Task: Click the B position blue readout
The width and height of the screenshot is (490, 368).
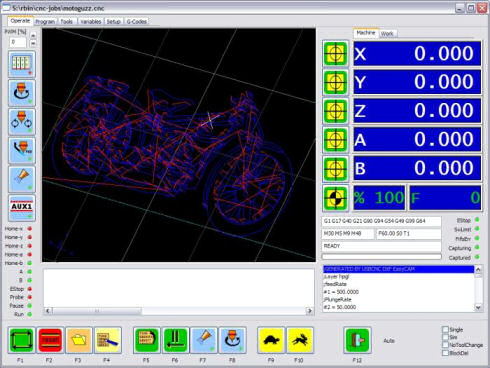Action: [x=417, y=168]
